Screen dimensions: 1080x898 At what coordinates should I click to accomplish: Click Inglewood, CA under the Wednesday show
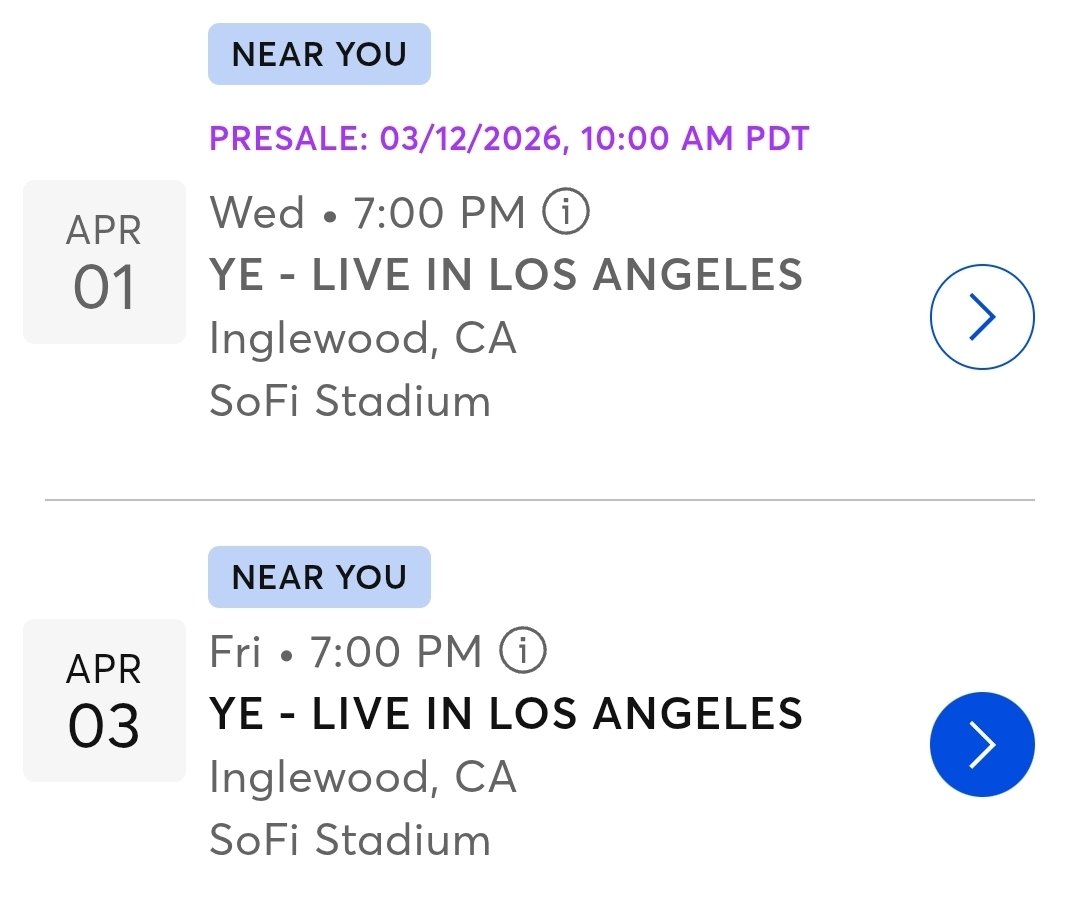(x=362, y=339)
